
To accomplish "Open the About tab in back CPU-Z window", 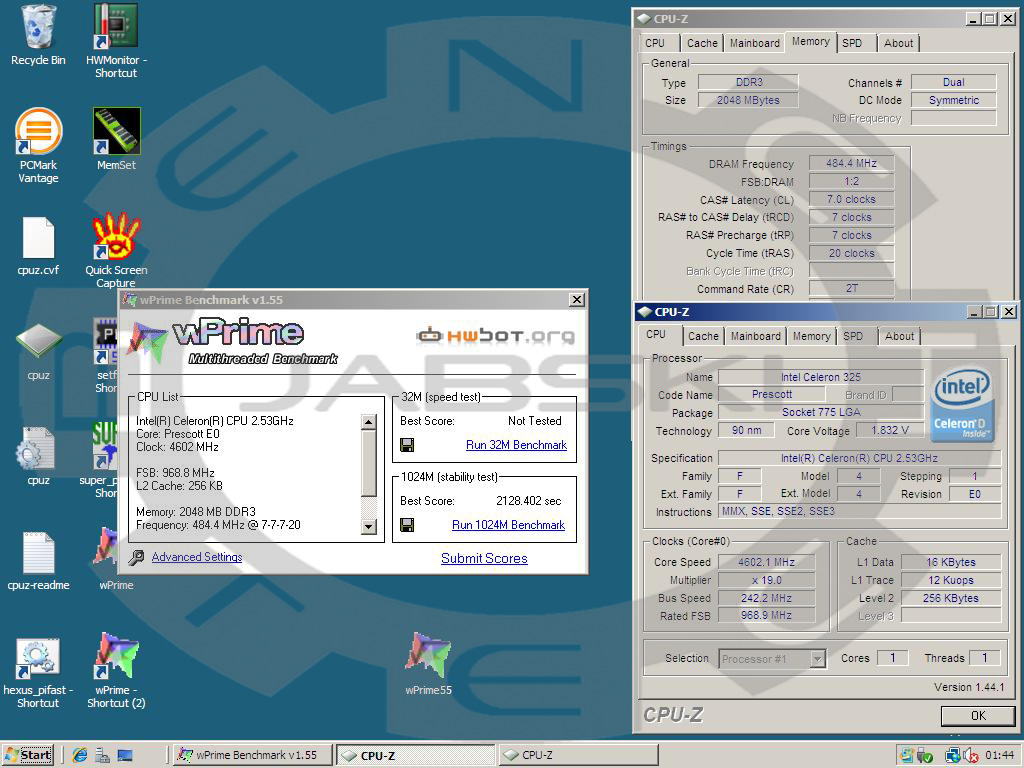I will point(899,43).
